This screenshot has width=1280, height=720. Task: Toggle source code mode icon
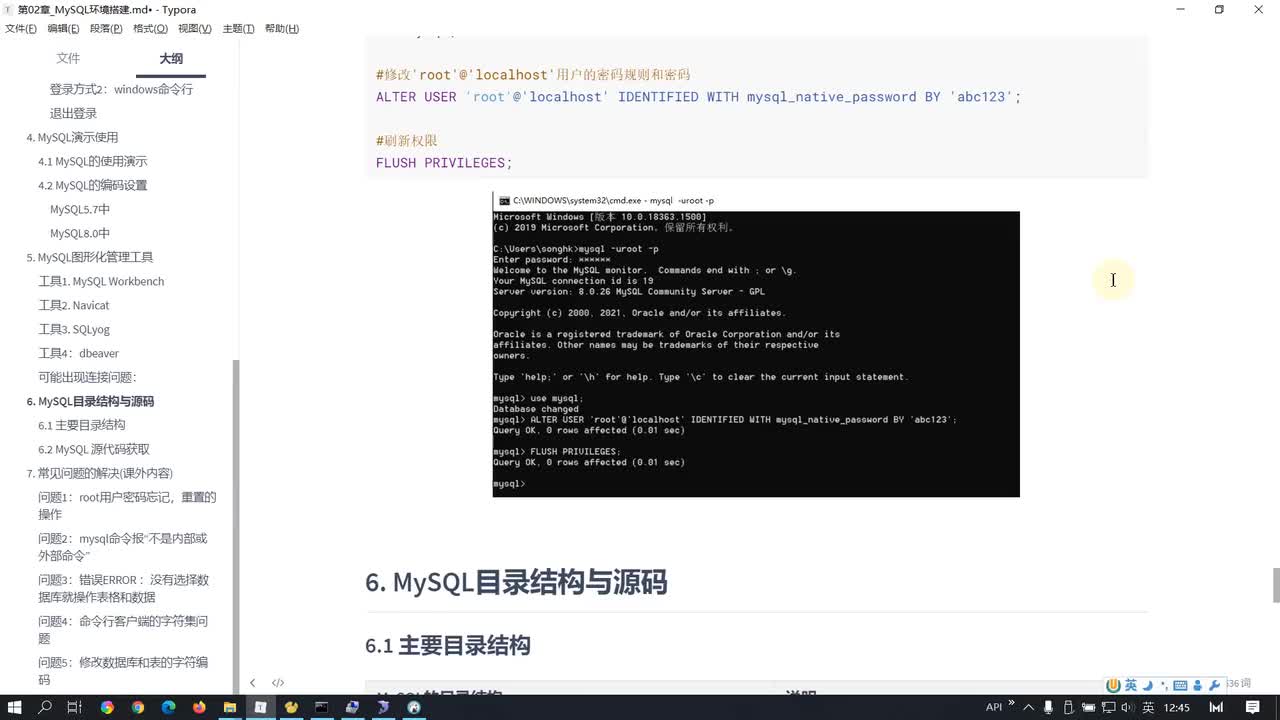(x=278, y=683)
